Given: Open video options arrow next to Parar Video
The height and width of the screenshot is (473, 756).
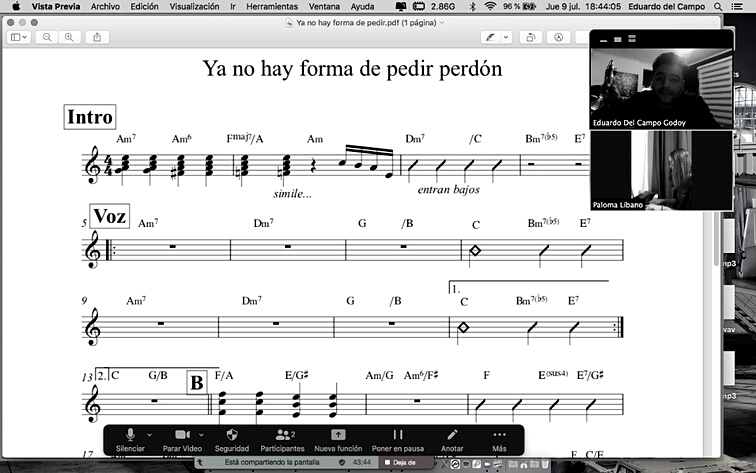Looking at the screenshot, I should point(201,435).
